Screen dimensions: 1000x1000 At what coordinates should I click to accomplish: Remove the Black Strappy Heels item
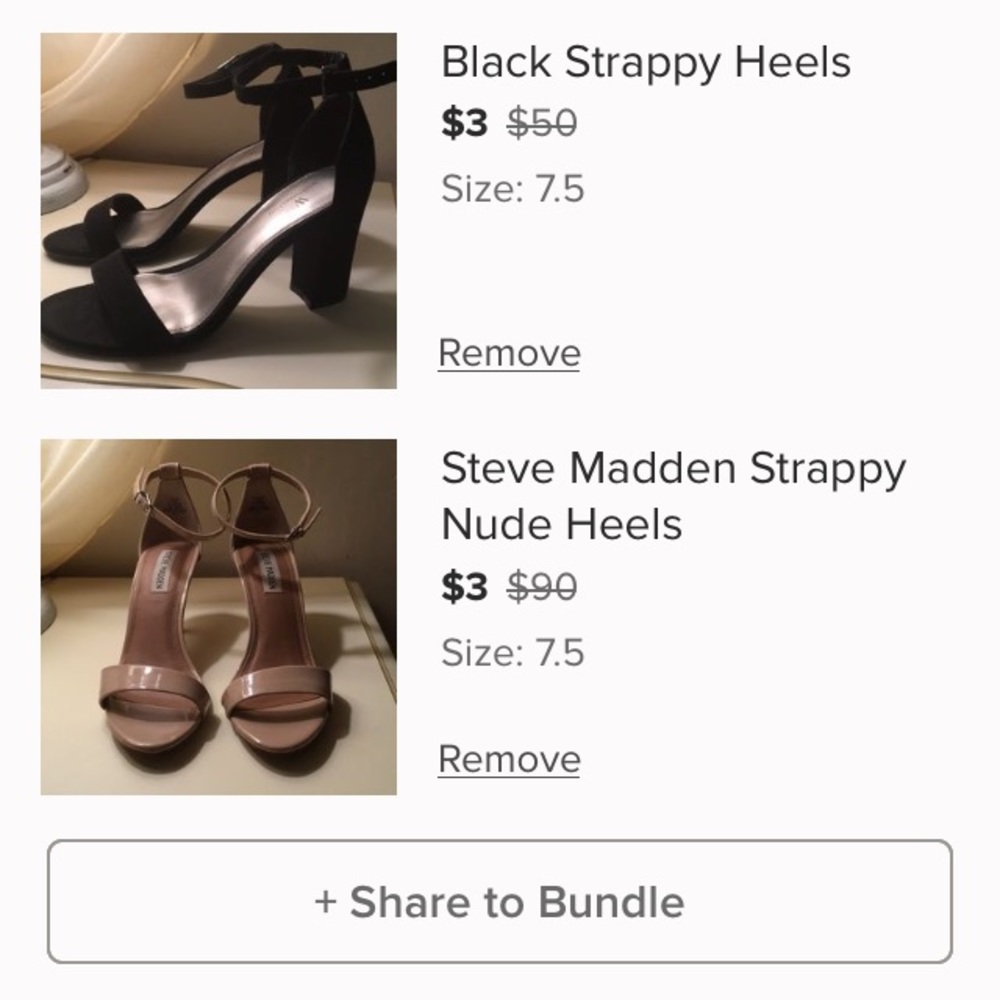pos(509,353)
